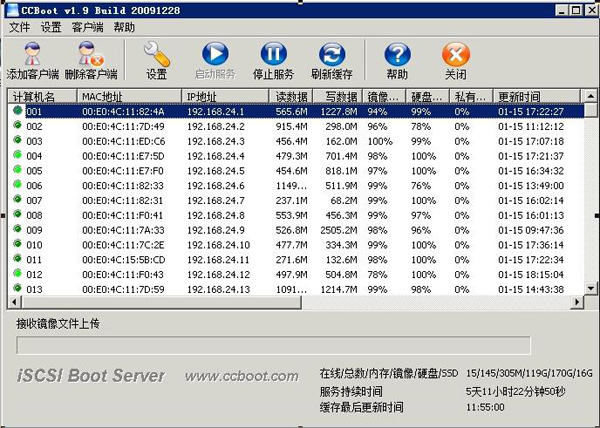The width and height of the screenshot is (600, 428).
Task: Sort by 镜像 column header
Action: [x=385, y=97]
